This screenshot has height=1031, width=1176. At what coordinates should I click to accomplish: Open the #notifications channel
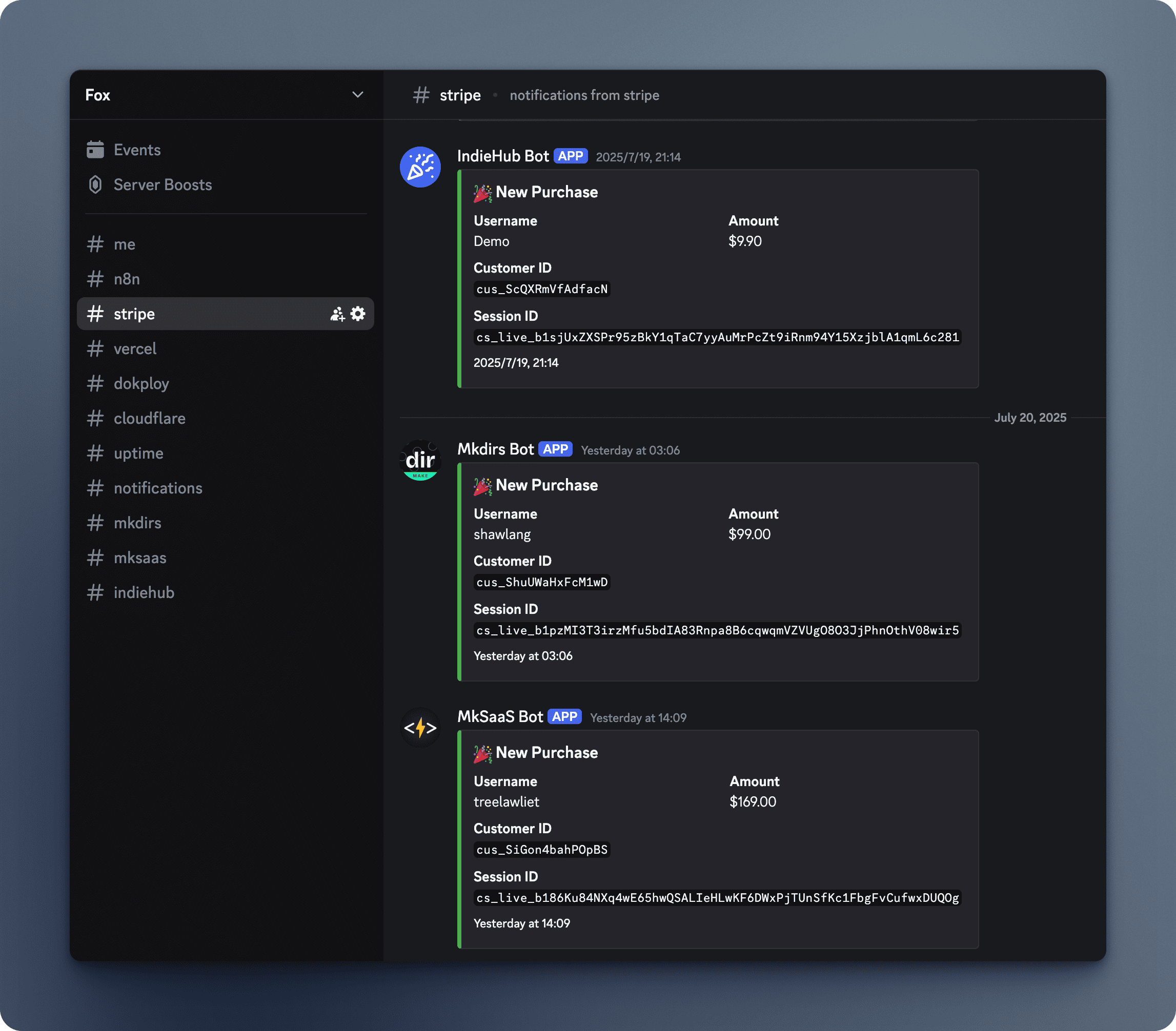pos(158,488)
